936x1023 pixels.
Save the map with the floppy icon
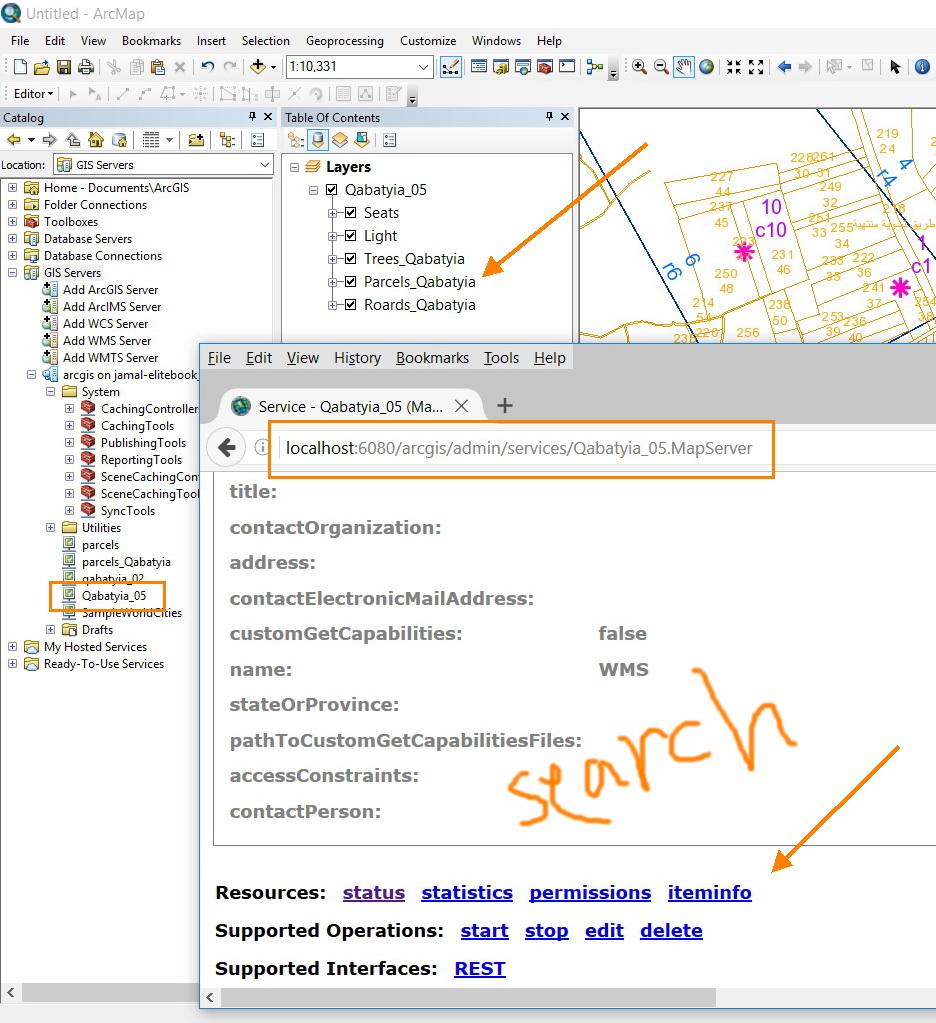pyautogui.click(x=63, y=67)
